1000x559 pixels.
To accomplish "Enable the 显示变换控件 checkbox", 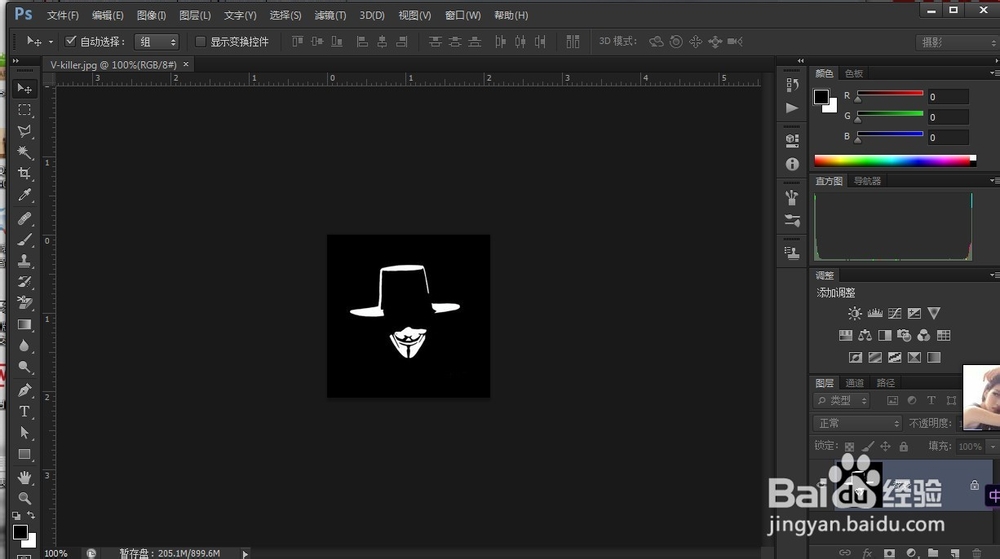I will 200,41.
